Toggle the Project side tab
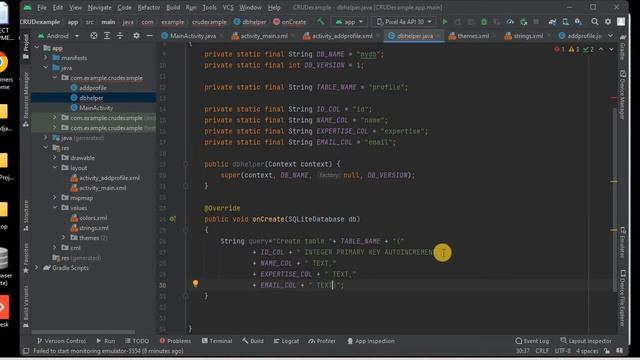Viewport: 640px width, 360px height. pos(26,47)
